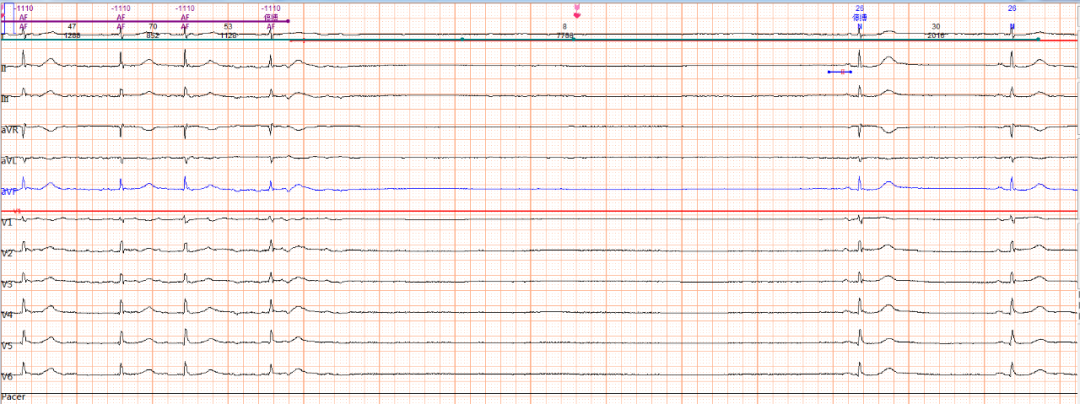
Task: Click the V4 lead label
Action: click(x=7, y=315)
